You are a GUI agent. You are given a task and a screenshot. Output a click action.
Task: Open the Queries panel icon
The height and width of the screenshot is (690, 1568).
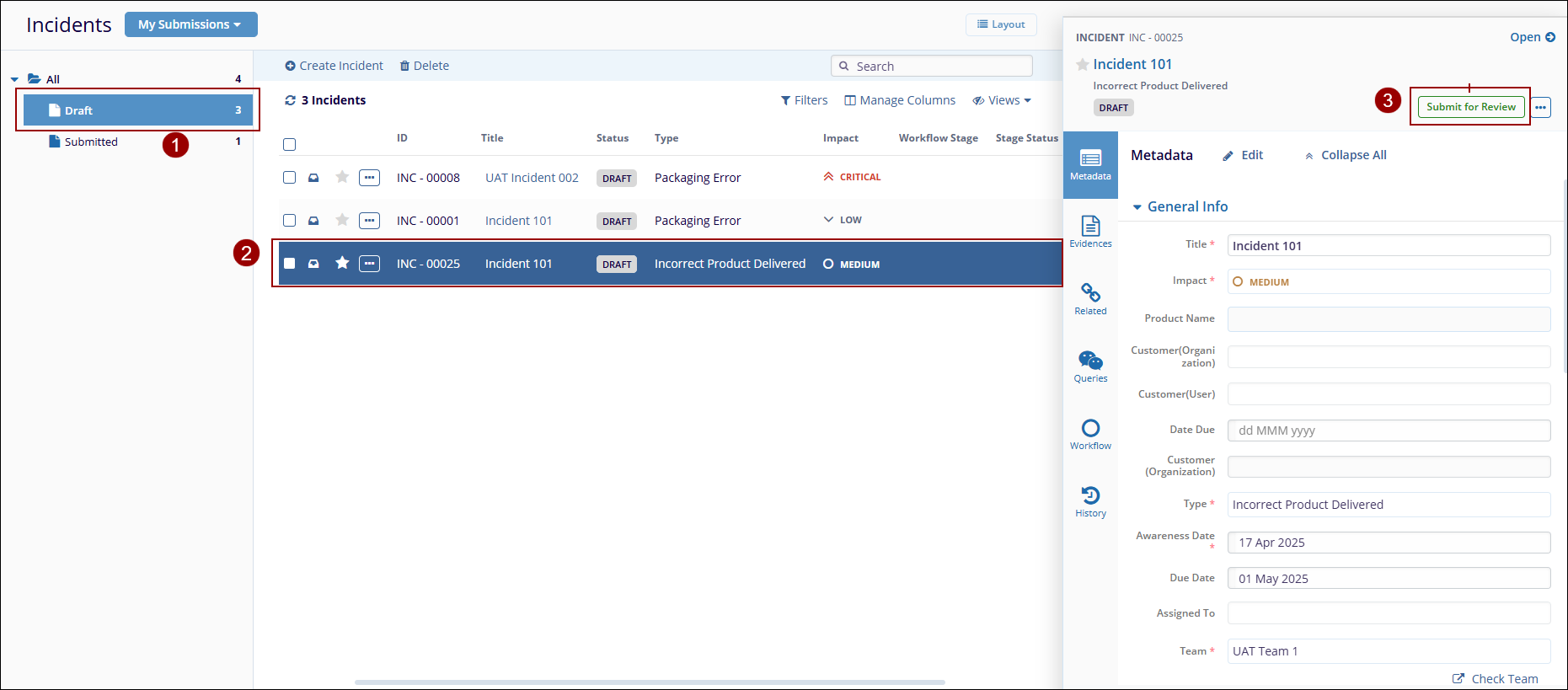pos(1090,366)
